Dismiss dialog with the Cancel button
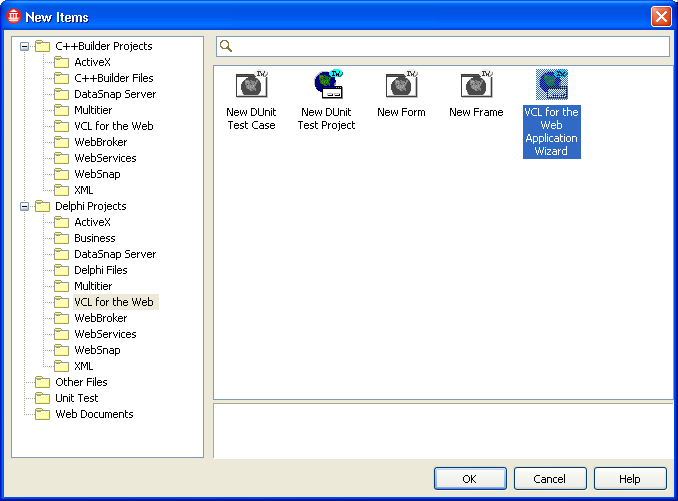 point(550,479)
